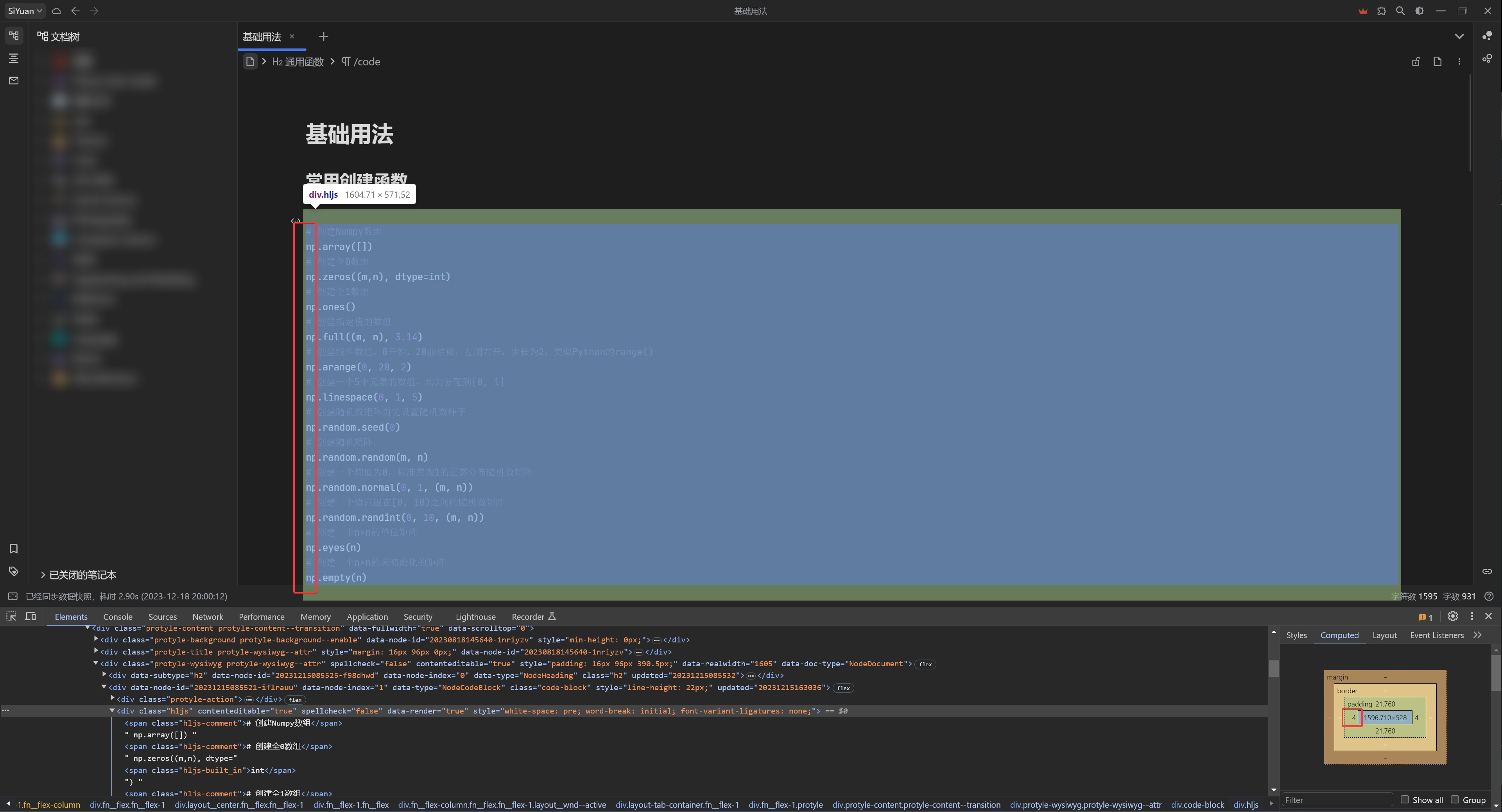Viewport: 1502px width, 812px height.
Task: Expand 已关闭的笔记本 section
Action: [x=43, y=575]
